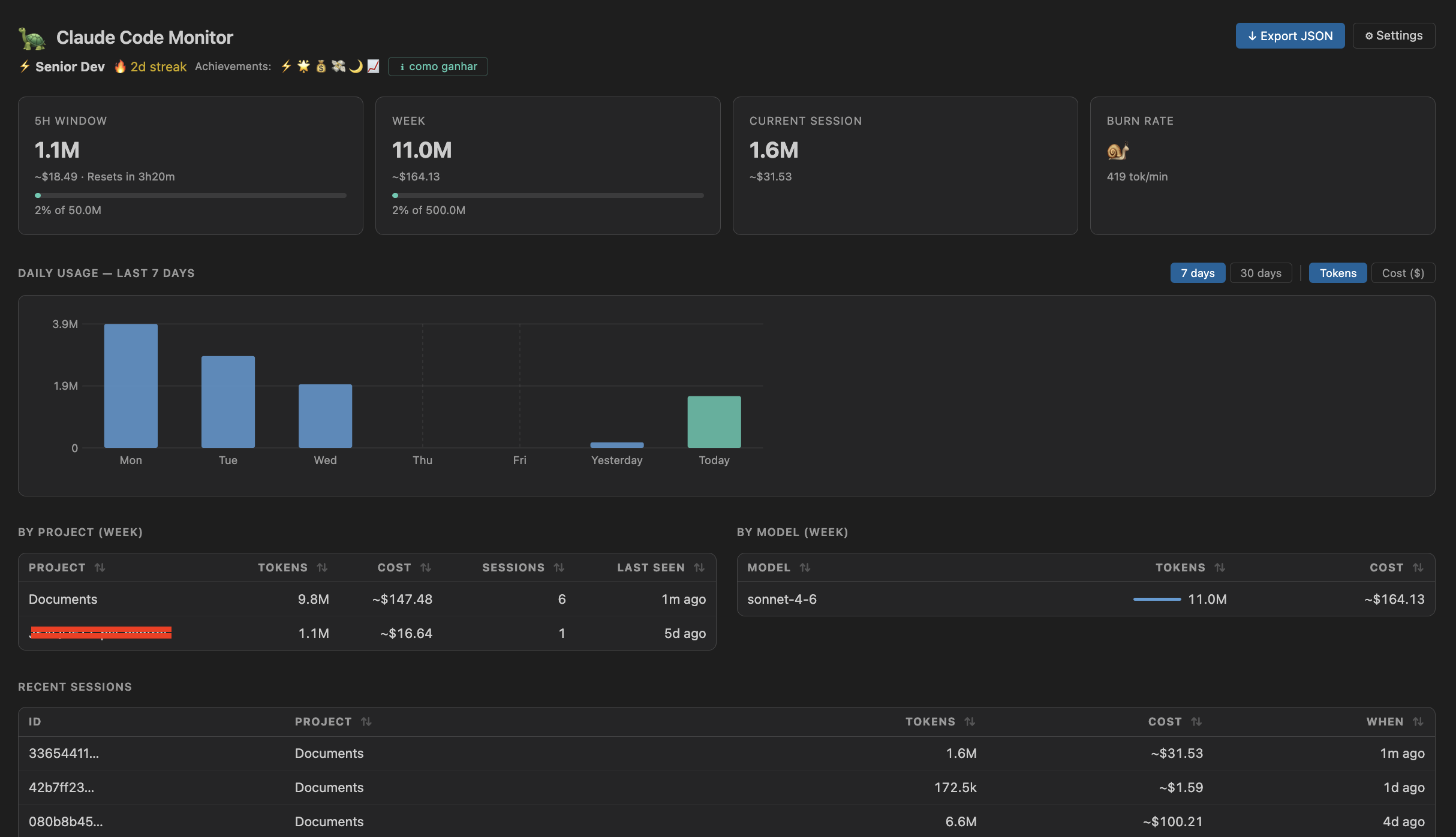Sort recent sessions by Tokens arrows

(x=970, y=722)
